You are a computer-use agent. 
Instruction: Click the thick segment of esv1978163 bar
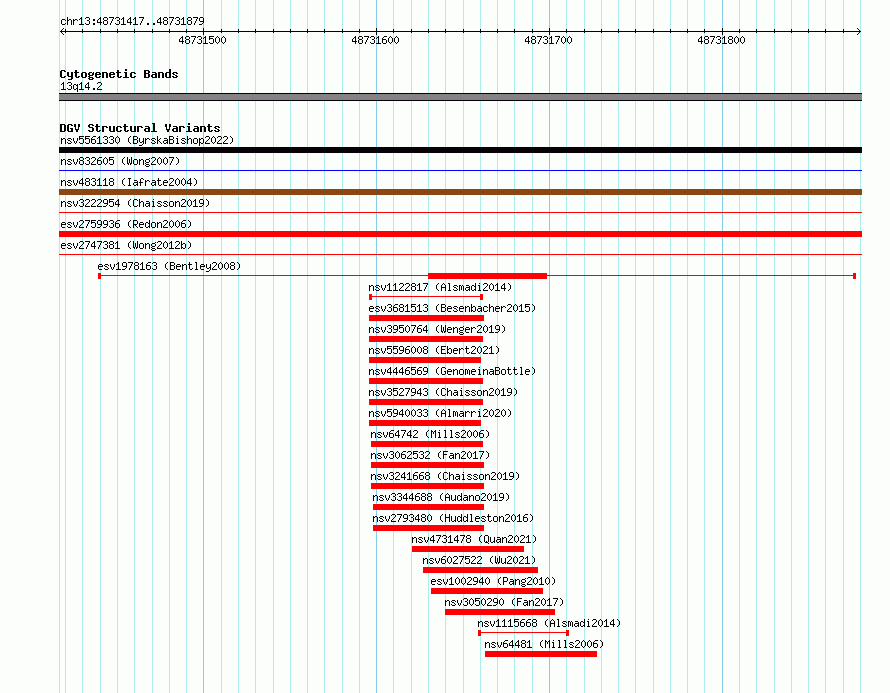click(x=488, y=276)
